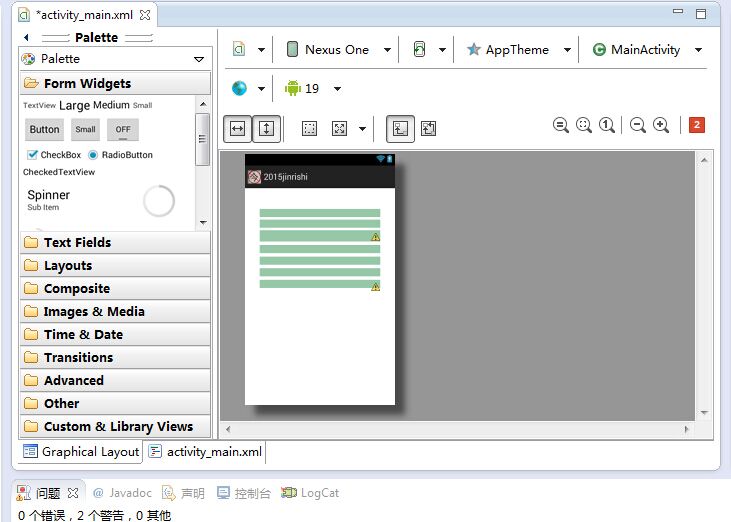731x522 pixels.
Task: Select the Button widget in palette
Action: (x=44, y=130)
